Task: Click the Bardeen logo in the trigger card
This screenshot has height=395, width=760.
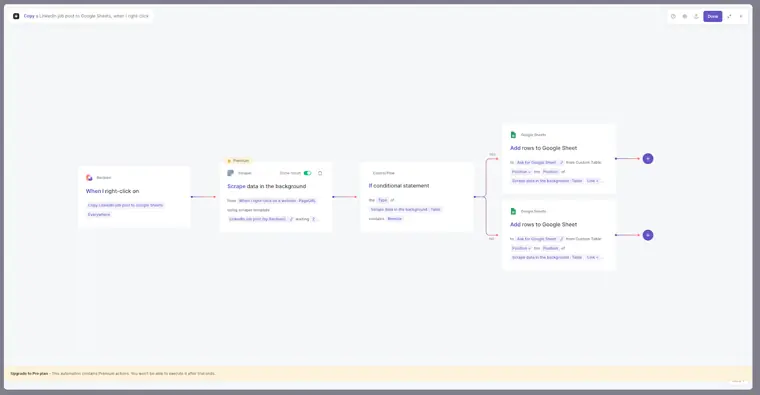Action: (89, 178)
